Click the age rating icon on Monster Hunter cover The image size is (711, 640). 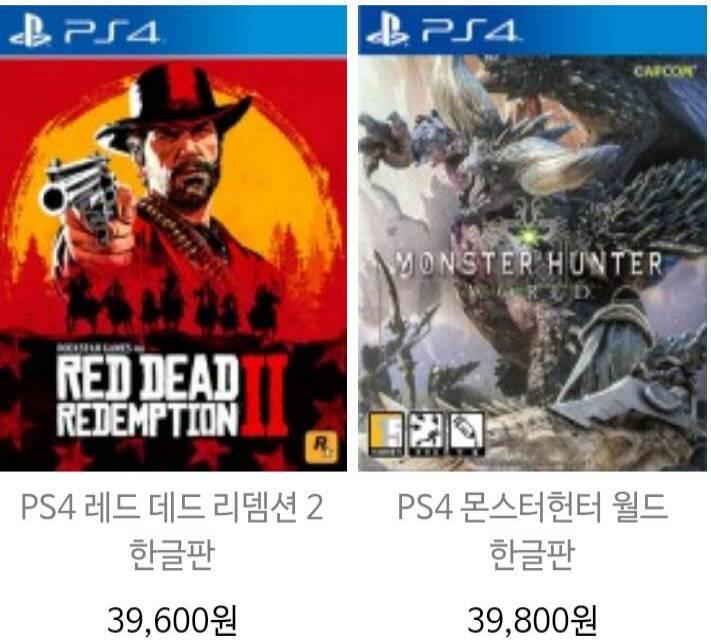(x=386, y=435)
